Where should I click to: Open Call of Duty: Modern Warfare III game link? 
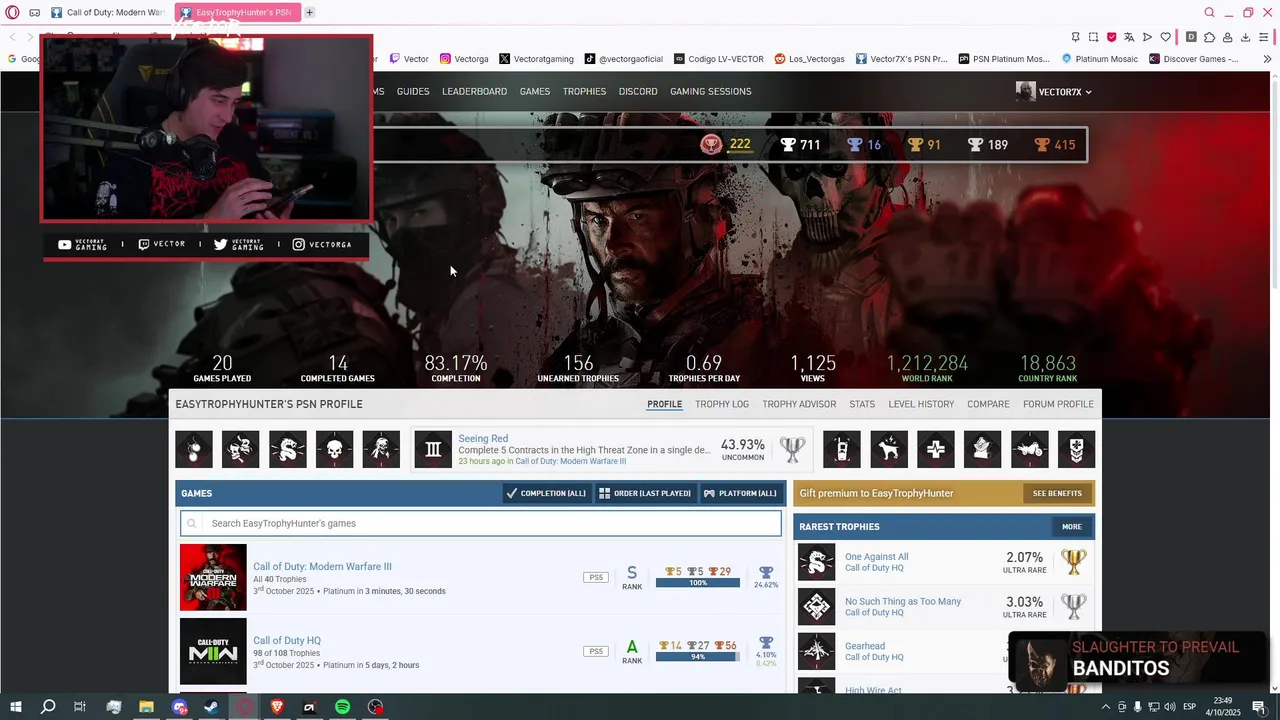(322, 567)
